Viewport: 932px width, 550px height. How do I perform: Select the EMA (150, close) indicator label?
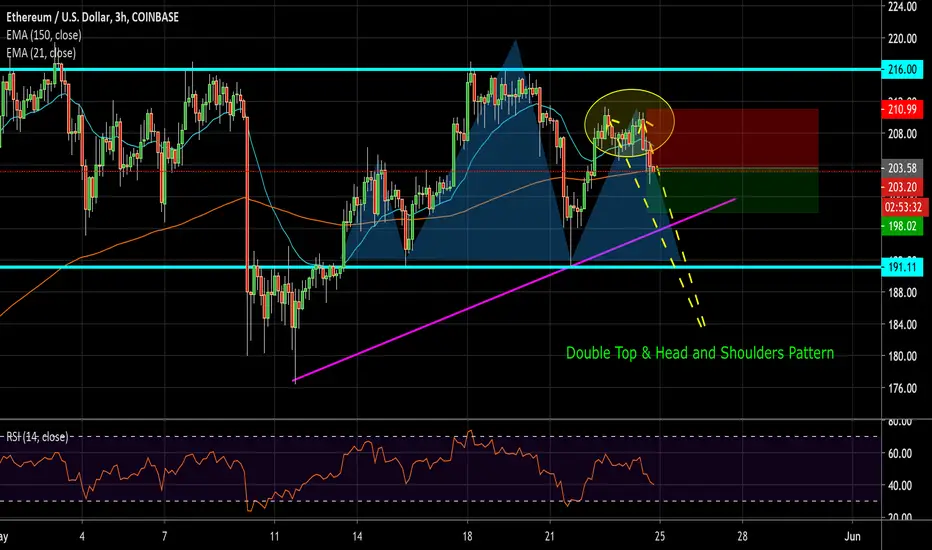pos(44,35)
